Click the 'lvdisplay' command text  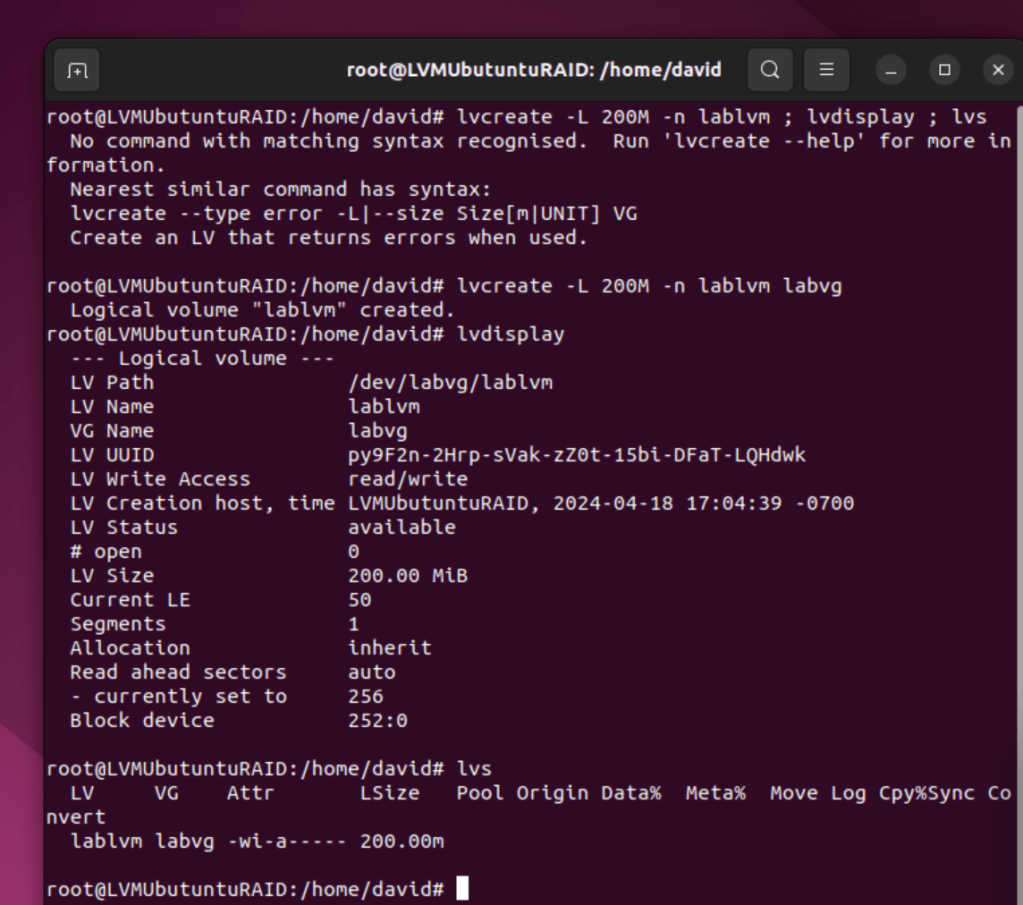(x=510, y=334)
